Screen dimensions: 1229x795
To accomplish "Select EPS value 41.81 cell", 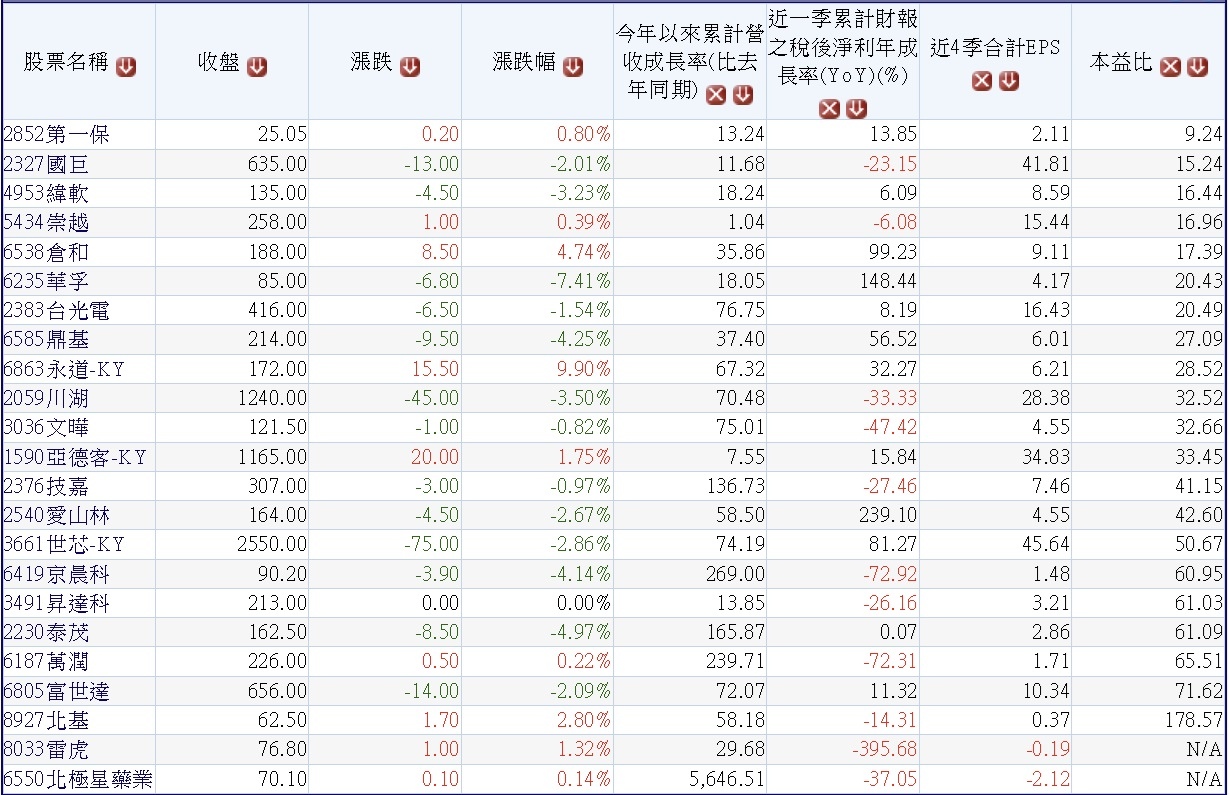I will tap(995, 164).
